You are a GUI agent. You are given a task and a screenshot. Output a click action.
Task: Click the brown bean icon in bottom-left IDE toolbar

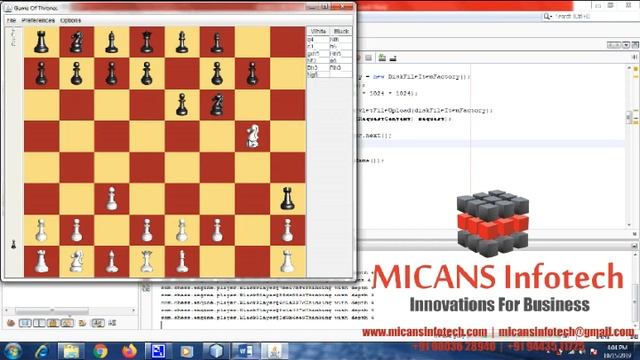coord(11,323)
